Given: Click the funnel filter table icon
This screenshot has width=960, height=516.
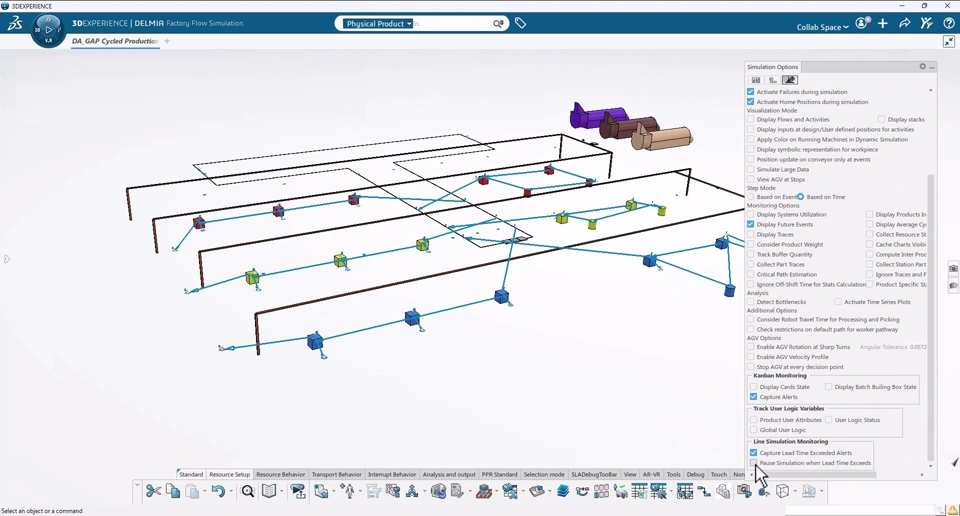Looking at the screenshot, I should tap(373, 491).
